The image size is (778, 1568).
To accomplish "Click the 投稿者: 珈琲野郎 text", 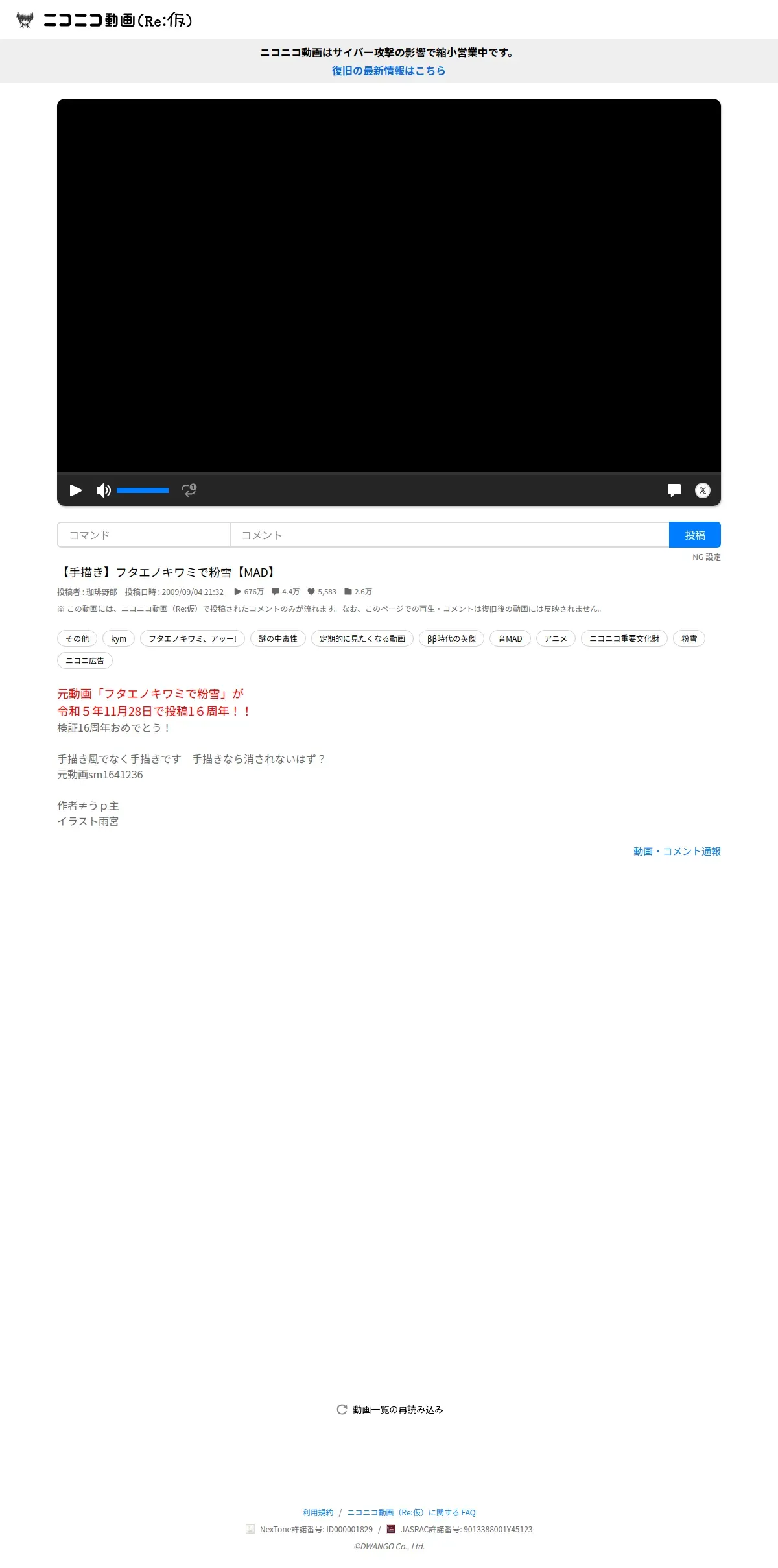I will 87,592.
